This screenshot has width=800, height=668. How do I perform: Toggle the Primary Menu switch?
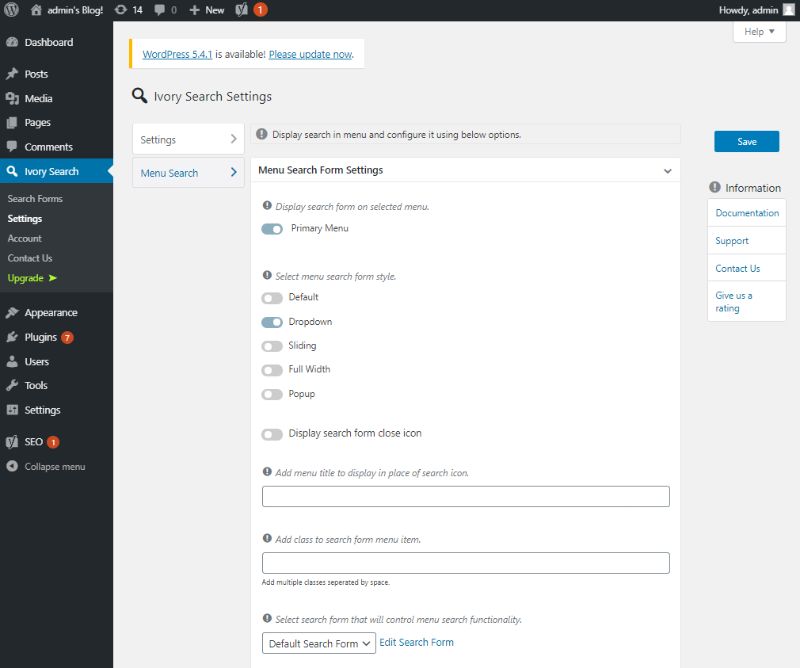click(x=272, y=229)
